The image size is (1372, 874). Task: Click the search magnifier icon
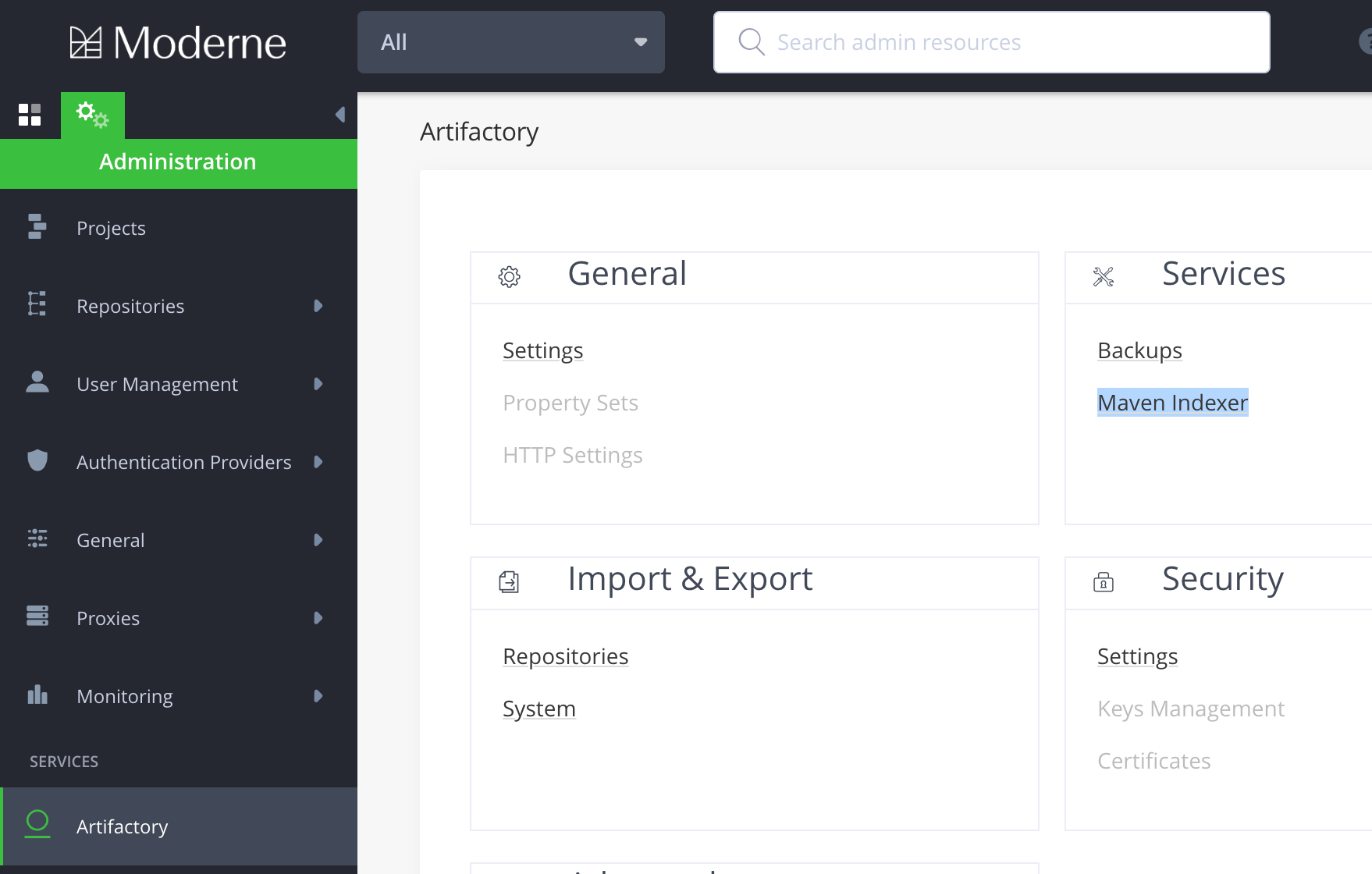(x=751, y=42)
